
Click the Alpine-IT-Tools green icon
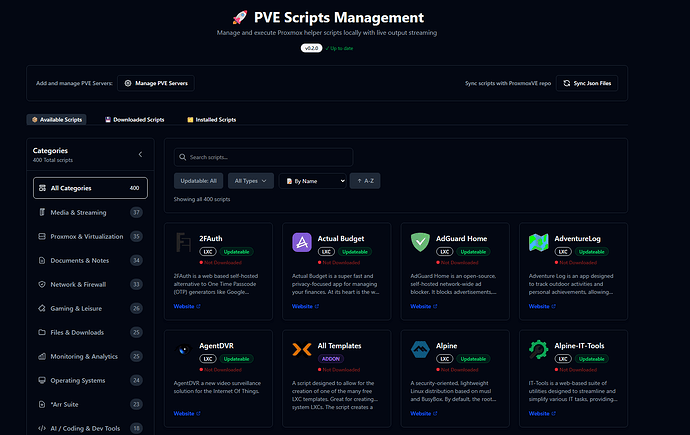click(x=539, y=349)
